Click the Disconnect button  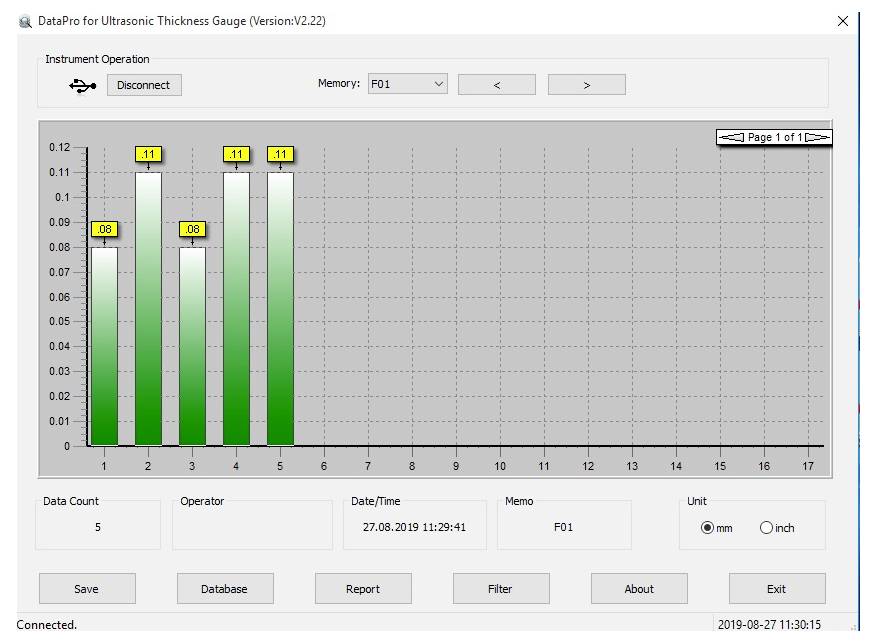(143, 85)
